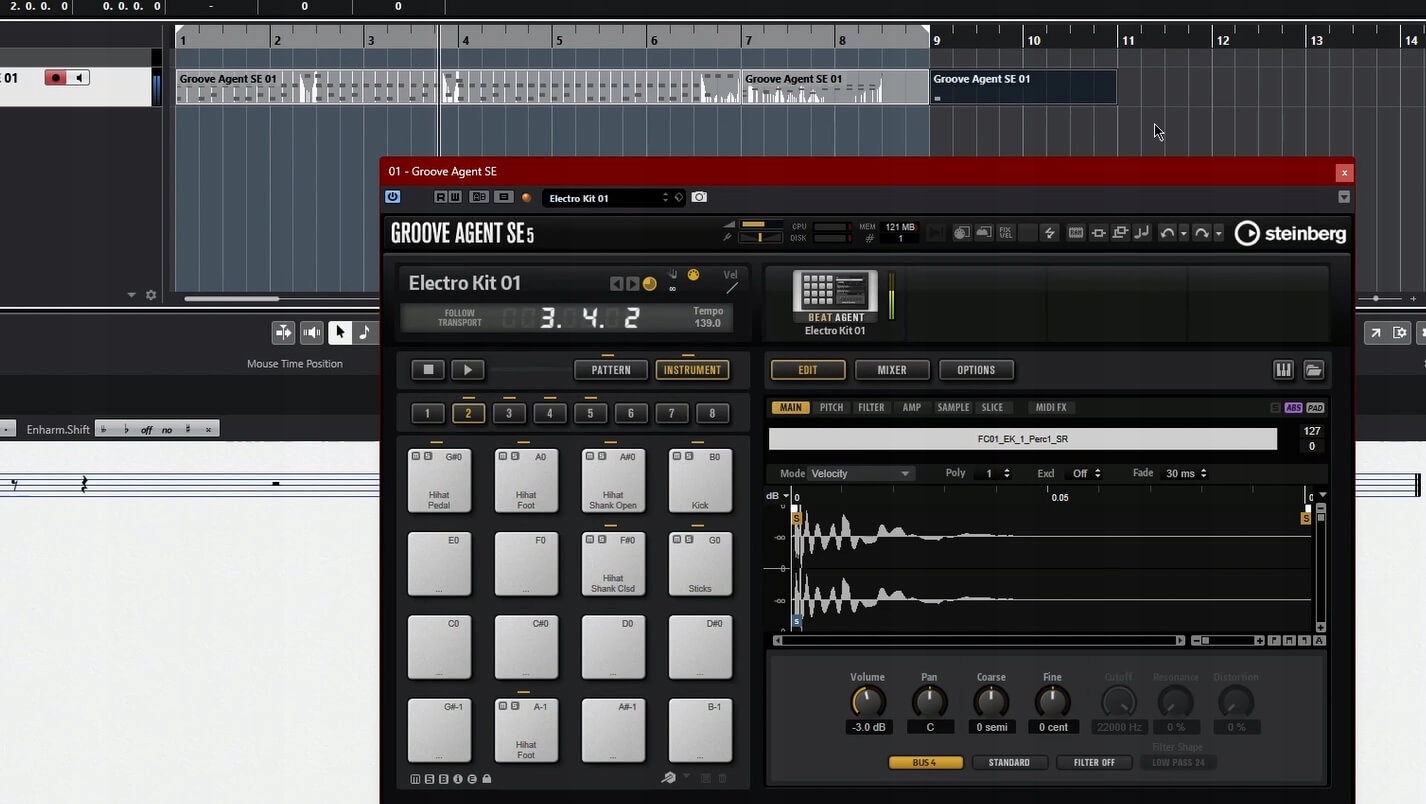
Task: Enable Write automation W button
Action: point(455,197)
